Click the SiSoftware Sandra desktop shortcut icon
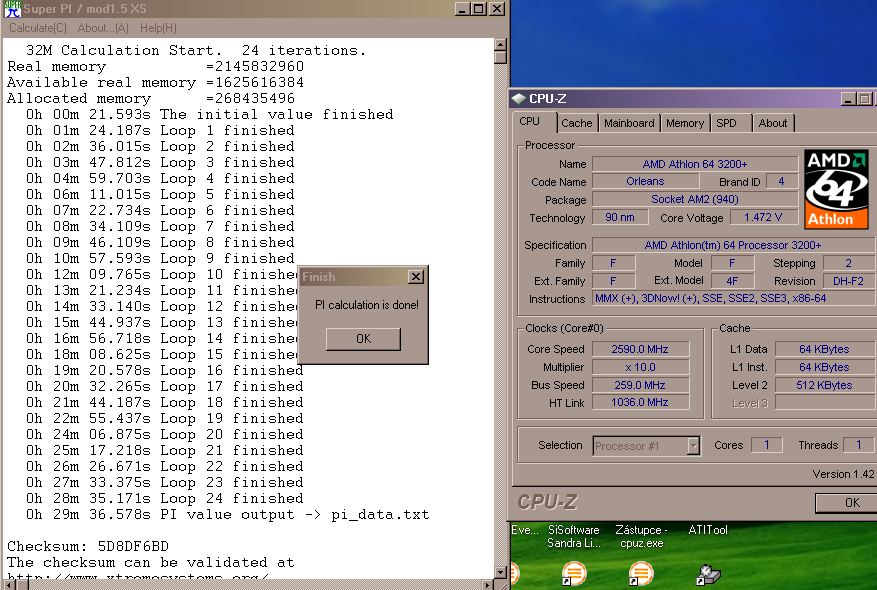The width and height of the screenshot is (877, 590). coord(574,573)
